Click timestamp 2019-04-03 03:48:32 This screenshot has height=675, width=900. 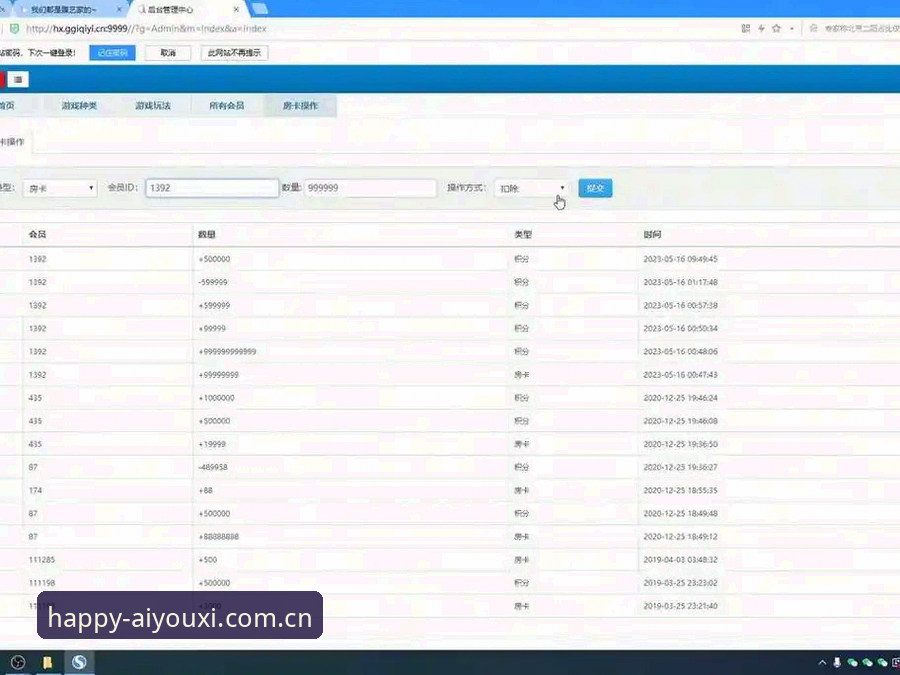coord(680,560)
